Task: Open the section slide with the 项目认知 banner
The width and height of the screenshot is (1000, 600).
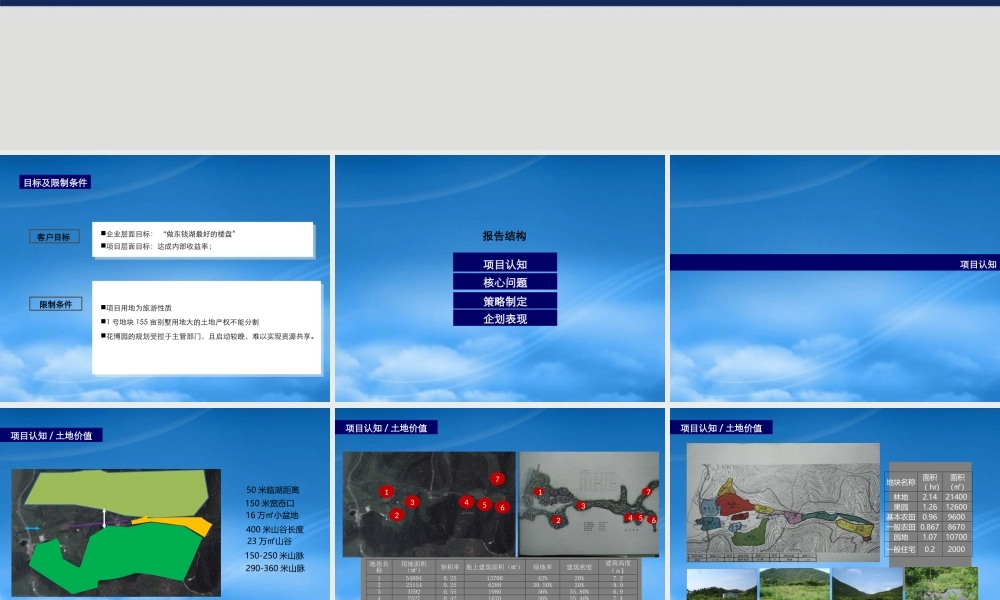Action: pos(835,278)
